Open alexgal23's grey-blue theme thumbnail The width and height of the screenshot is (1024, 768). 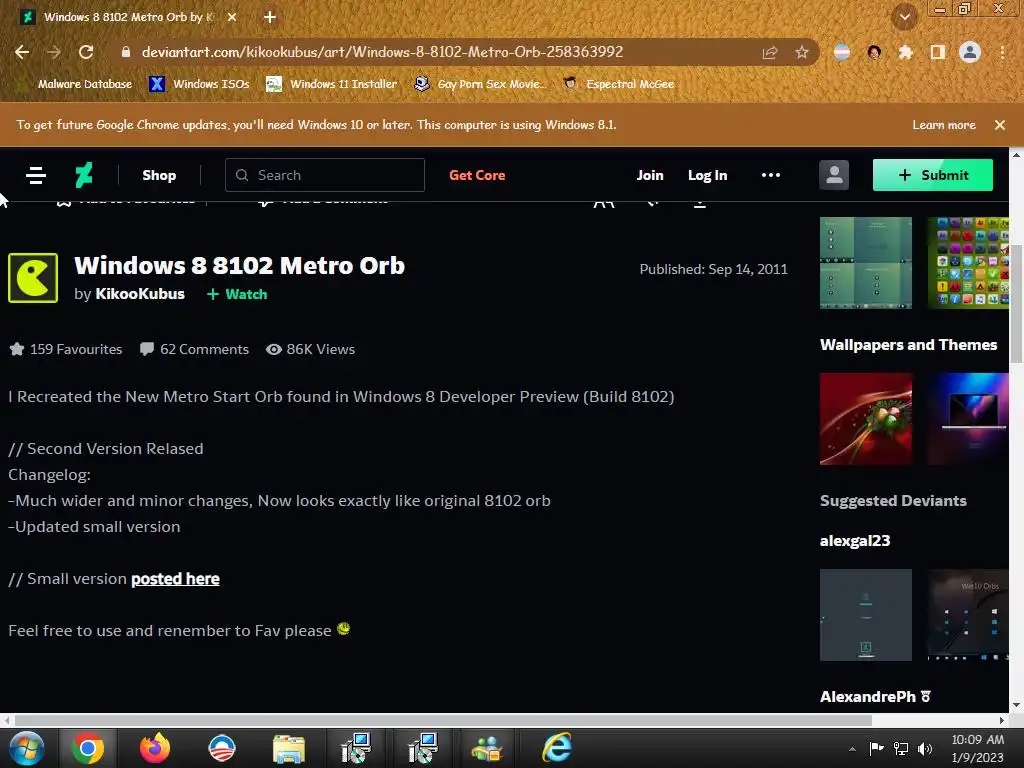[865, 615]
